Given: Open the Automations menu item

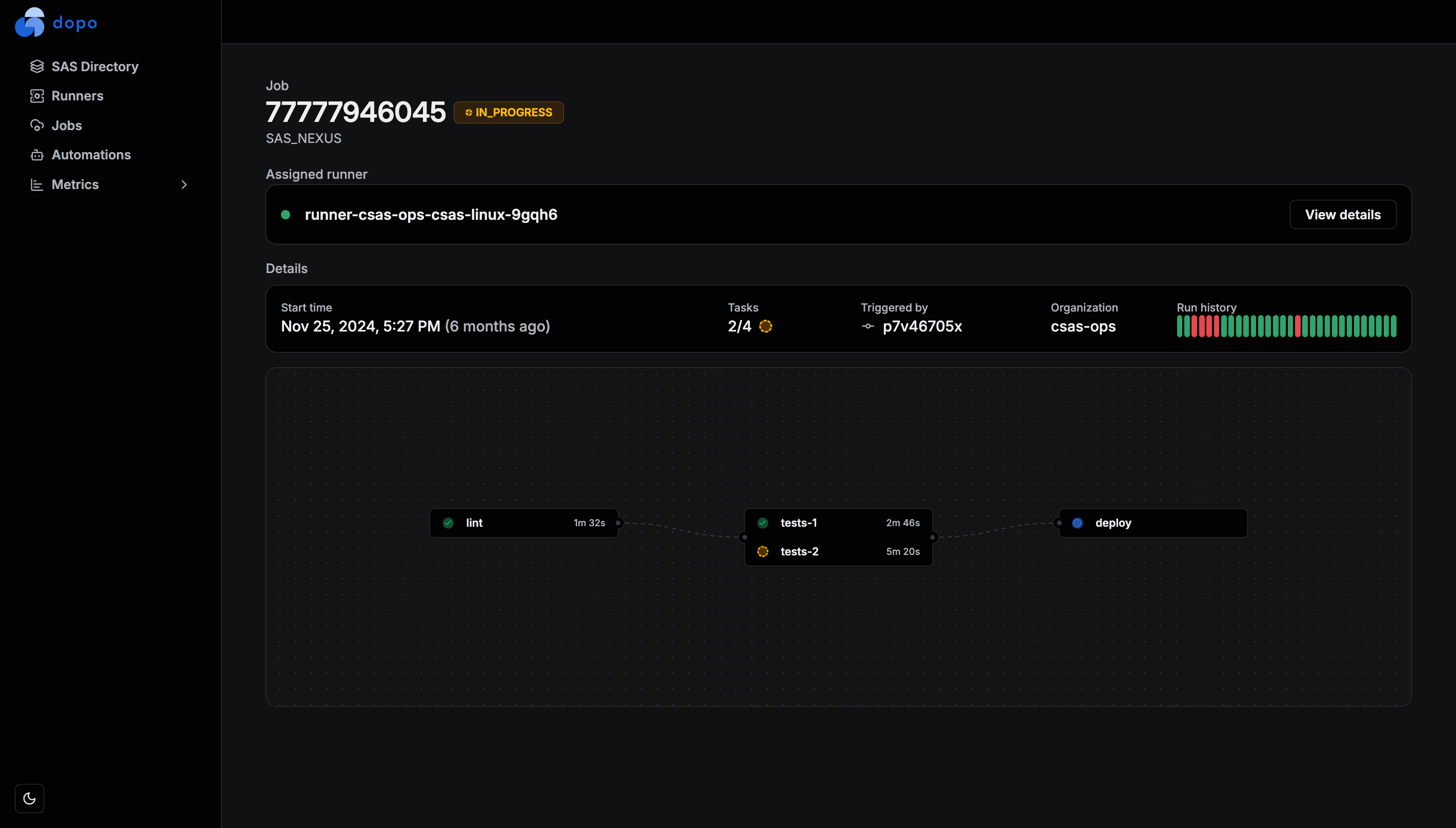Looking at the screenshot, I should coord(91,155).
